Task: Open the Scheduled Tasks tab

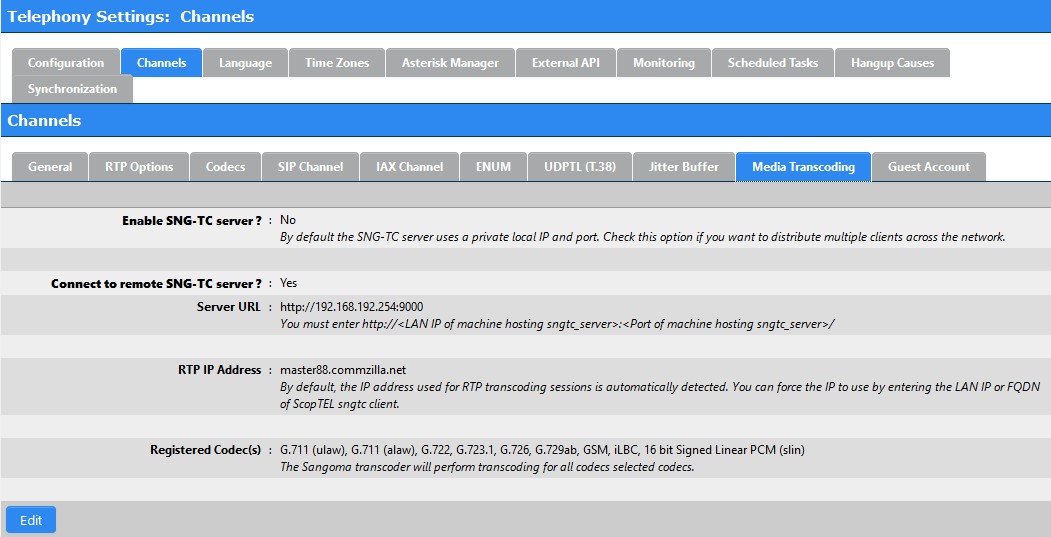Action: coord(773,63)
